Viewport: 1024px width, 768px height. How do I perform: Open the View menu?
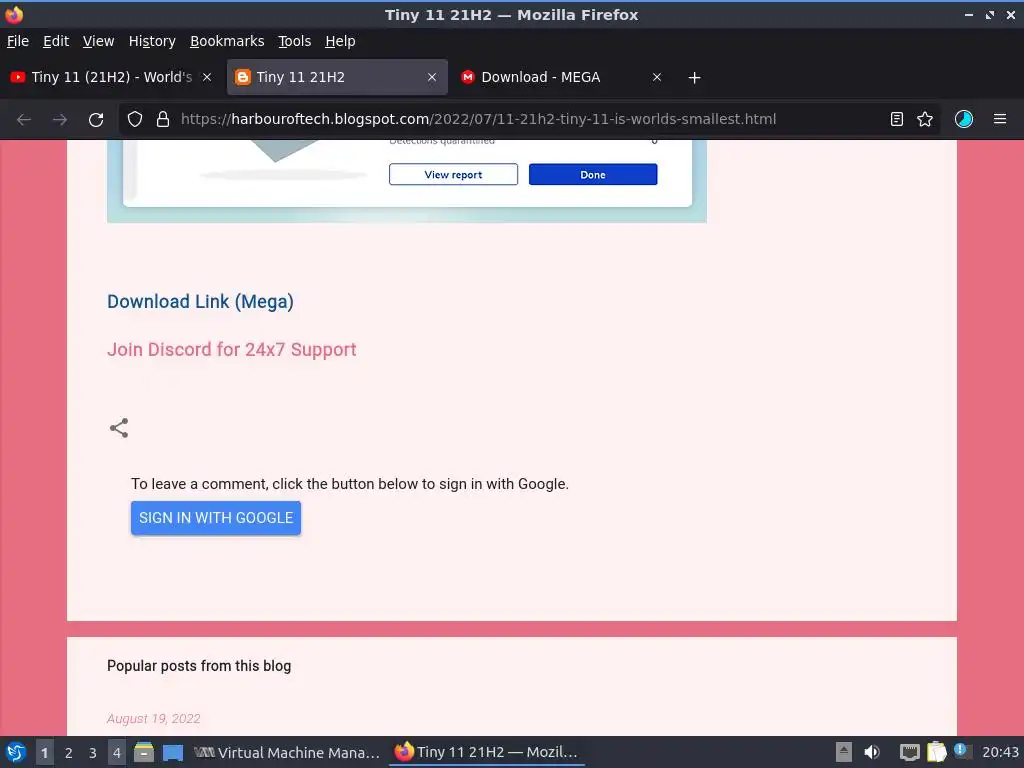pyautogui.click(x=98, y=41)
